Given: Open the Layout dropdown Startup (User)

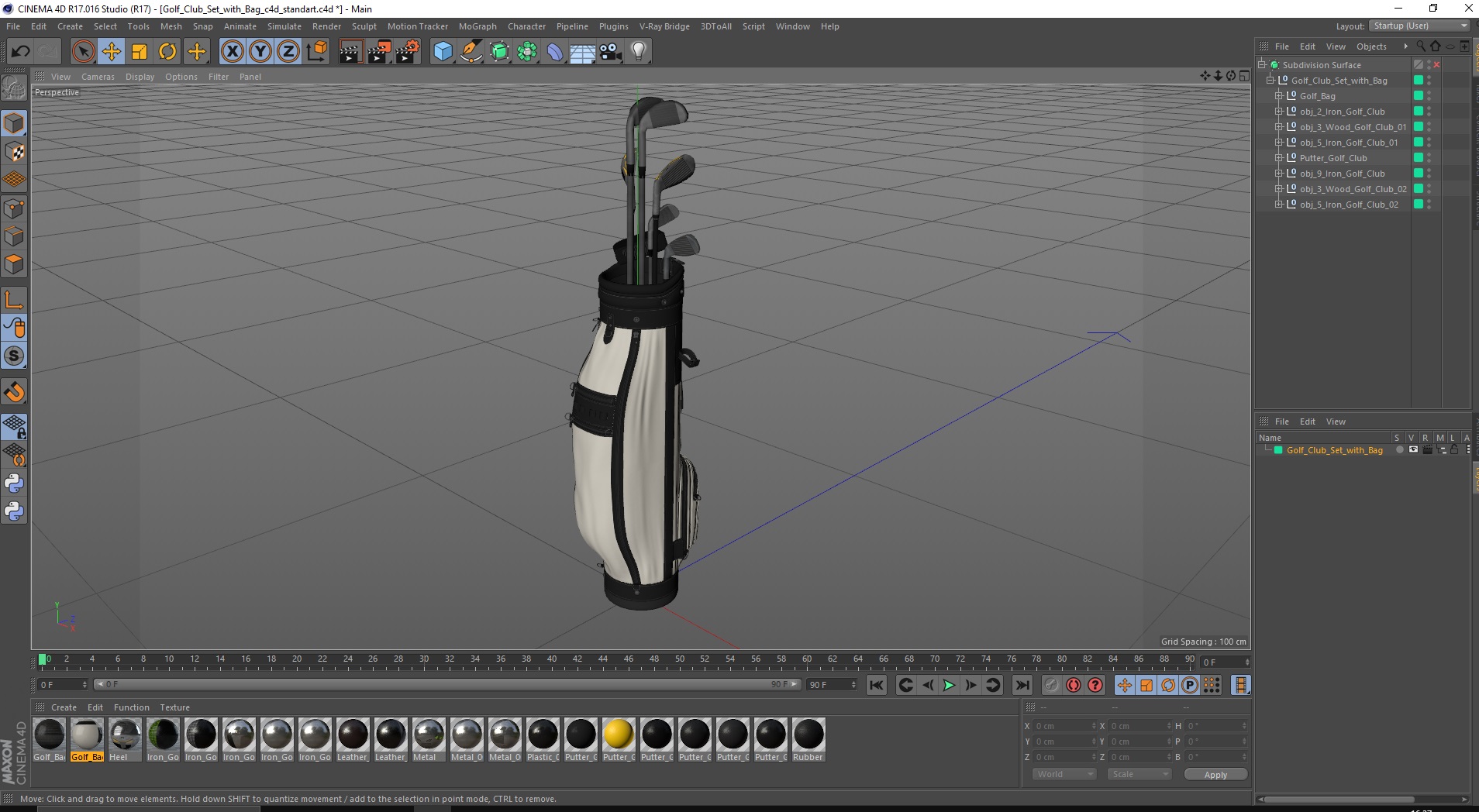Looking at the screenshot, I should (x=1420, y=26).
